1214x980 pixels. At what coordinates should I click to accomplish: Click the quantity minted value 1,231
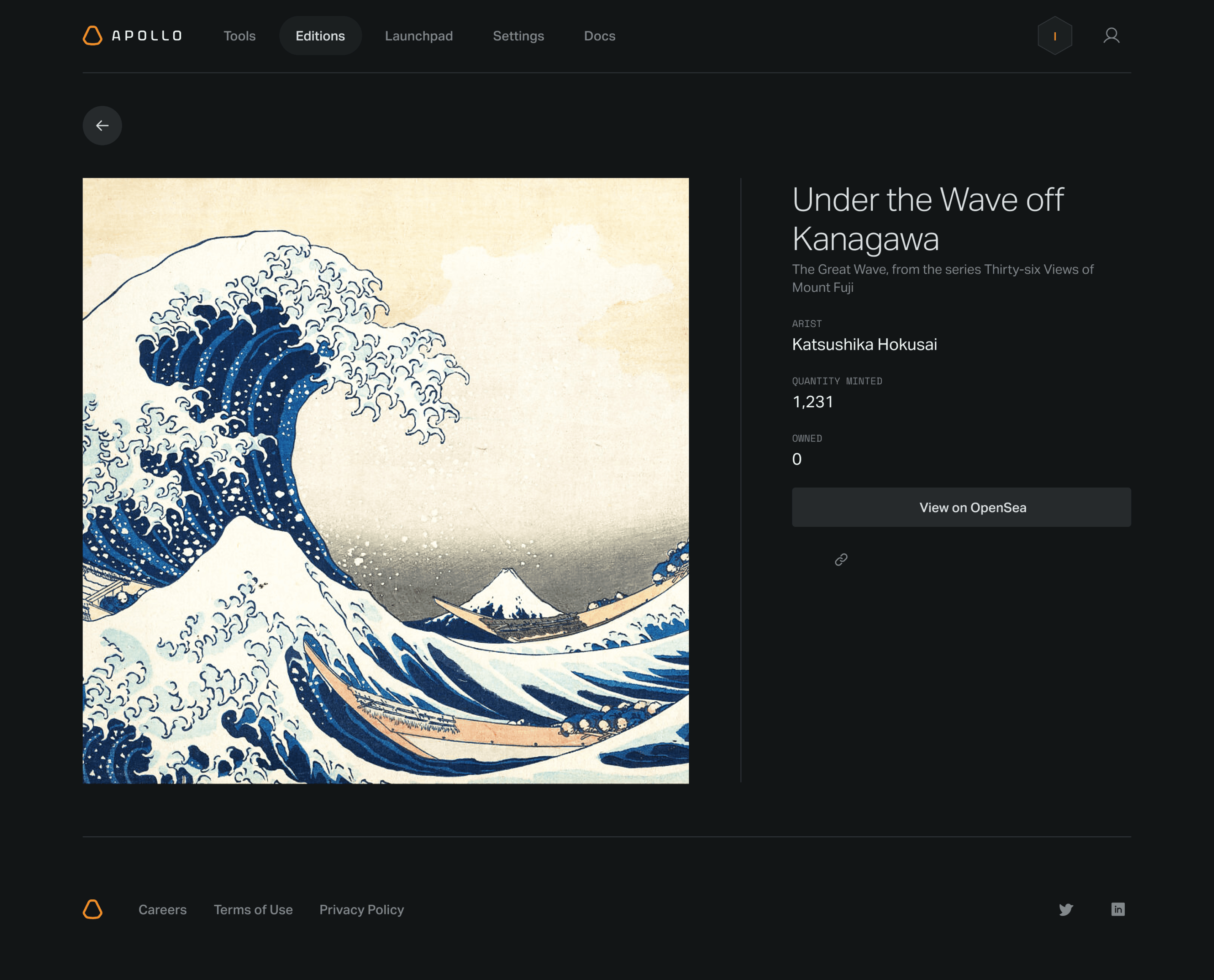pyautogui.click(x=812, y=402)
